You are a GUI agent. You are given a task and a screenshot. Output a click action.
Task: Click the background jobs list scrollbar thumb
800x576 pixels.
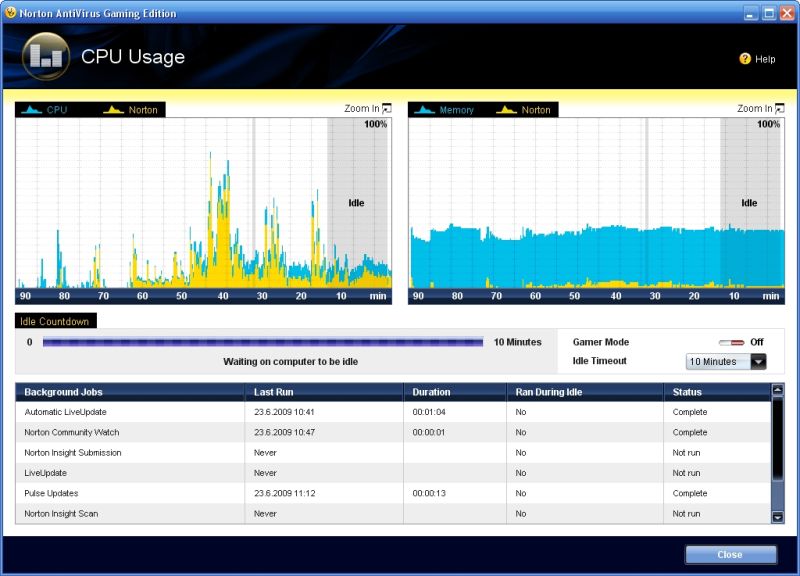point(778,439)
